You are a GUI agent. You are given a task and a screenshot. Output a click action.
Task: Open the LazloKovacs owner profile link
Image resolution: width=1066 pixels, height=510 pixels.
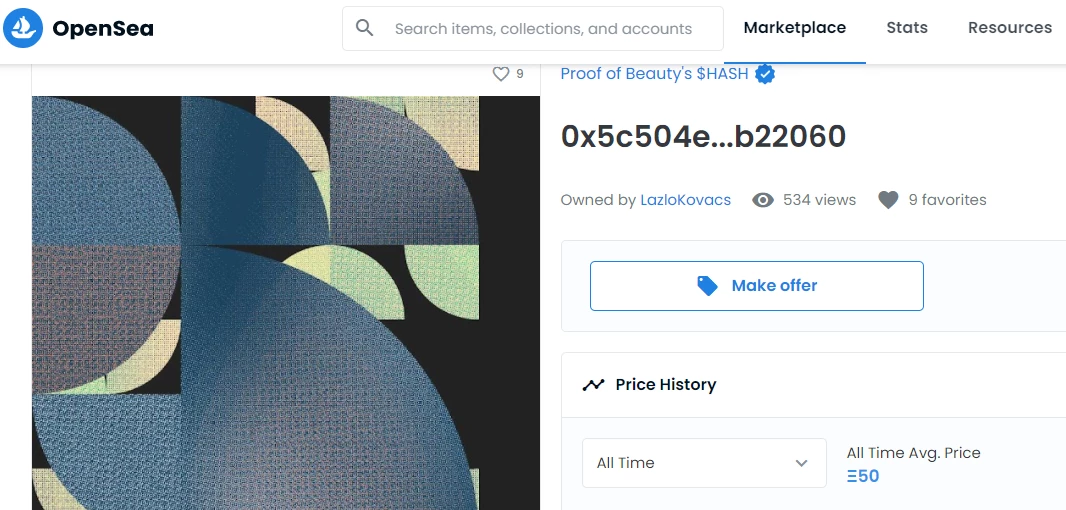click(x=685, y=200)
